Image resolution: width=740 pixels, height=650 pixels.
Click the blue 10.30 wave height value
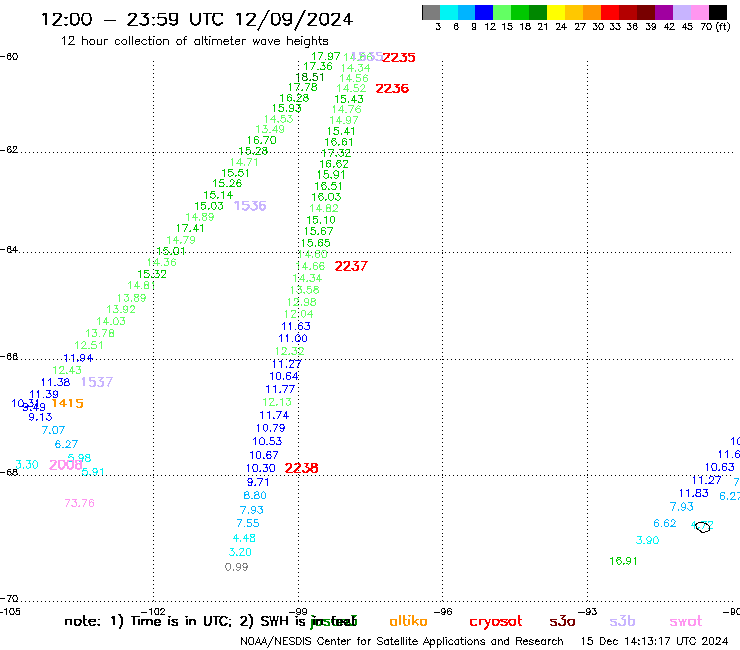point(261,468)
